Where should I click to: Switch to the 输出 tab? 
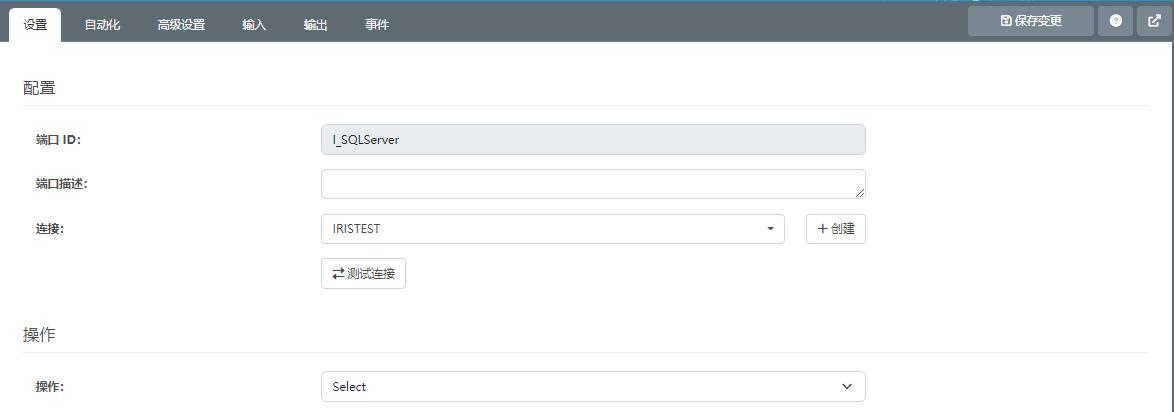click(x=316, y=25)
